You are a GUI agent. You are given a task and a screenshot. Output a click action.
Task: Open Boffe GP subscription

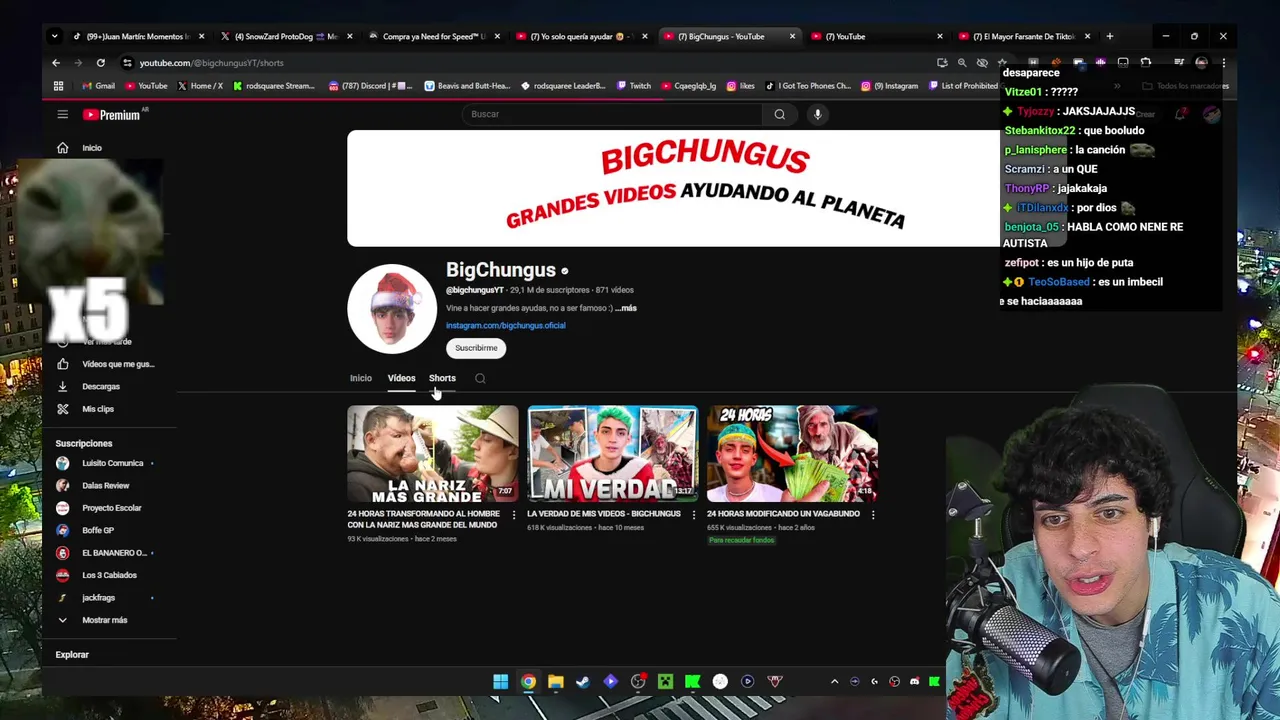(x=98, y=530)
